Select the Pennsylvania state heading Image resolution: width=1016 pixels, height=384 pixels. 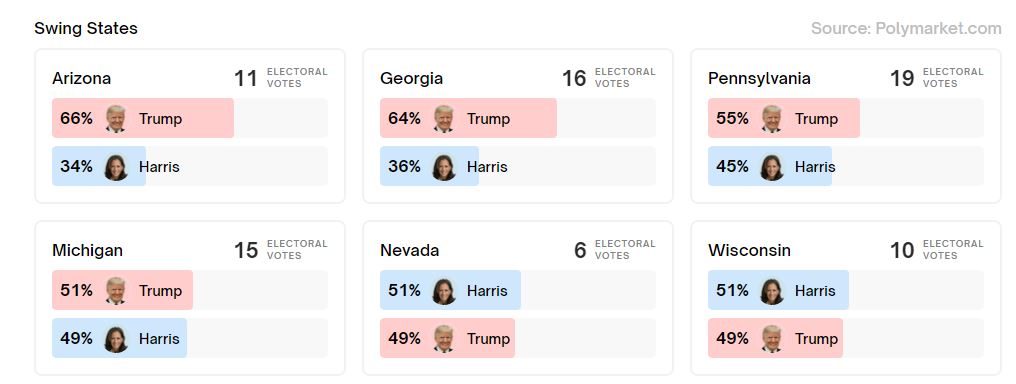click(759, 78)
